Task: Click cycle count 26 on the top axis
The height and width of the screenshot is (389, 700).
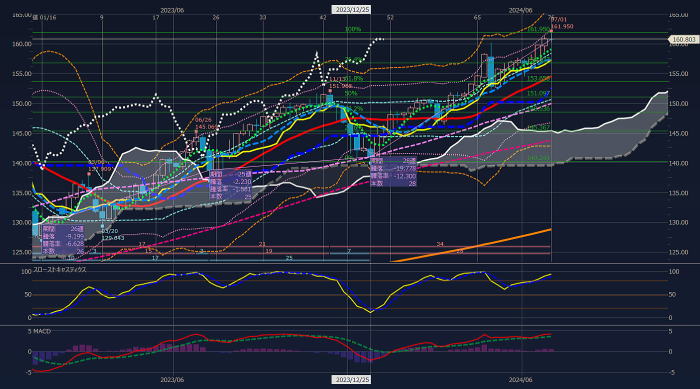Action: pos(216,17)
